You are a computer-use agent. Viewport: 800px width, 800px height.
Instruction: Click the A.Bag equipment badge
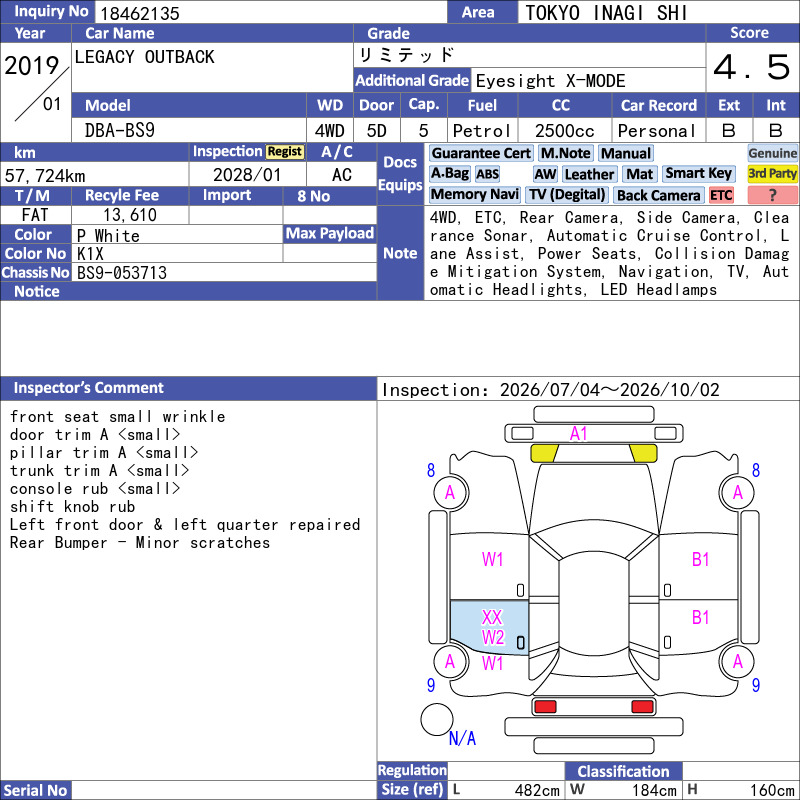(449, 174)
